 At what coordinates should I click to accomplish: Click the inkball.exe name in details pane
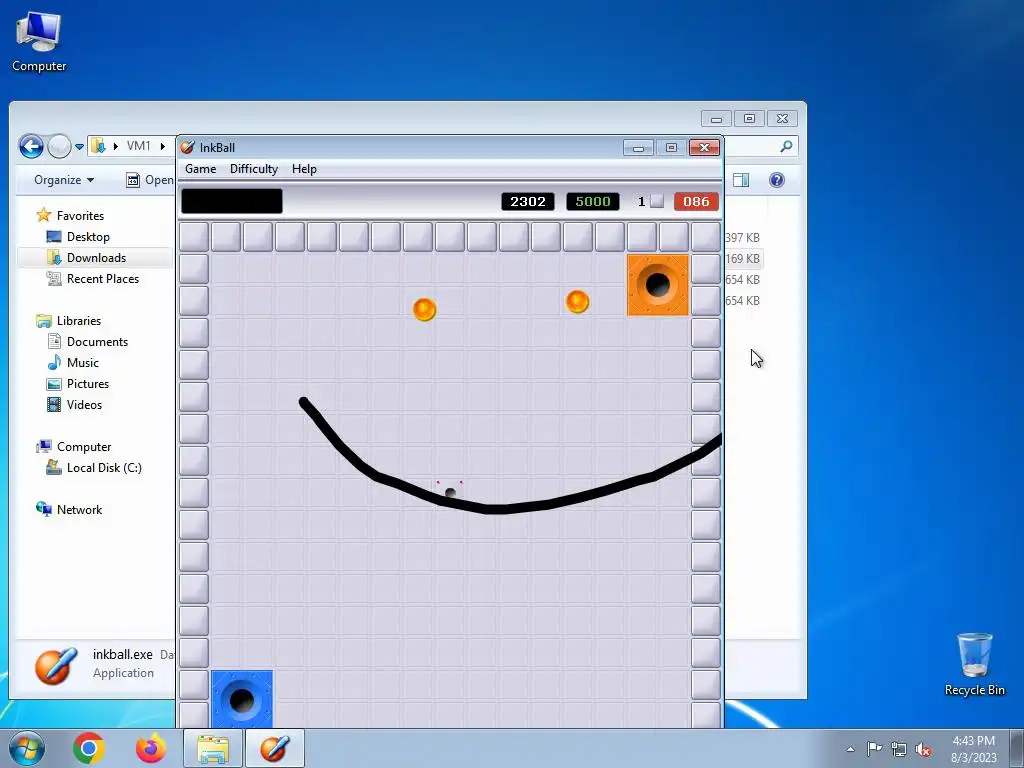pos(123,654)
